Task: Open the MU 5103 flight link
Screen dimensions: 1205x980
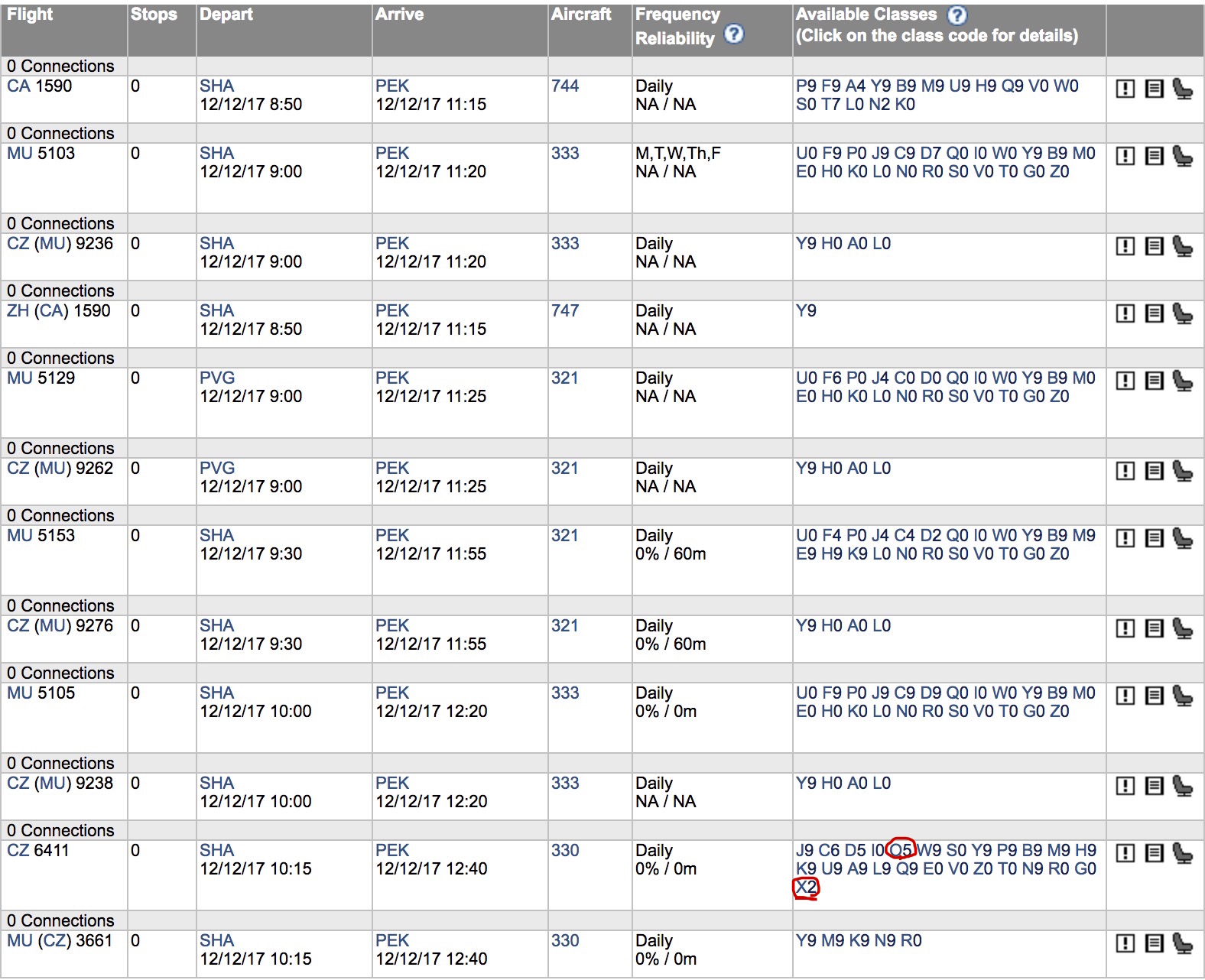Action: tap(41, 154)
